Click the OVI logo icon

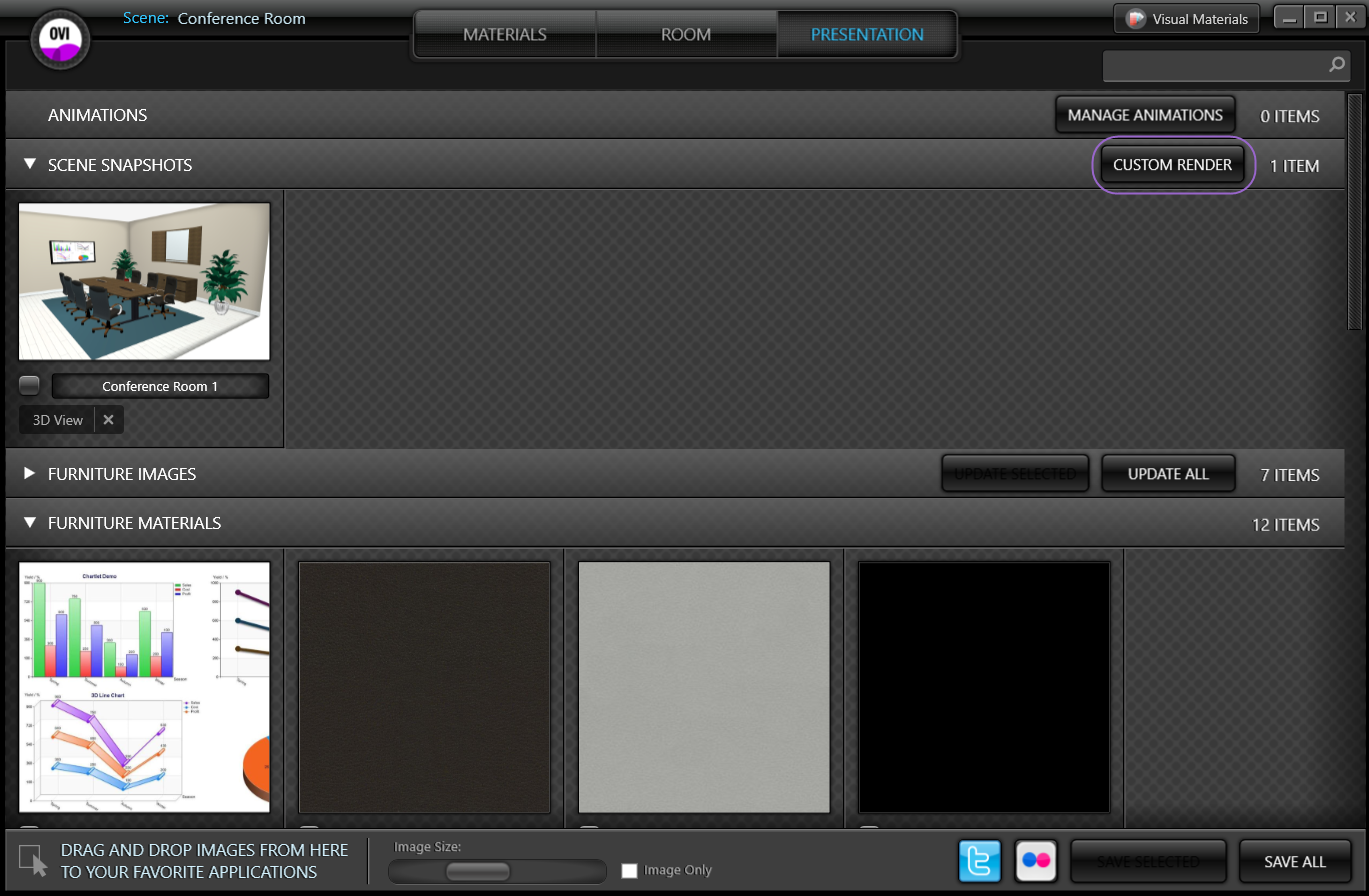point(59,40)
